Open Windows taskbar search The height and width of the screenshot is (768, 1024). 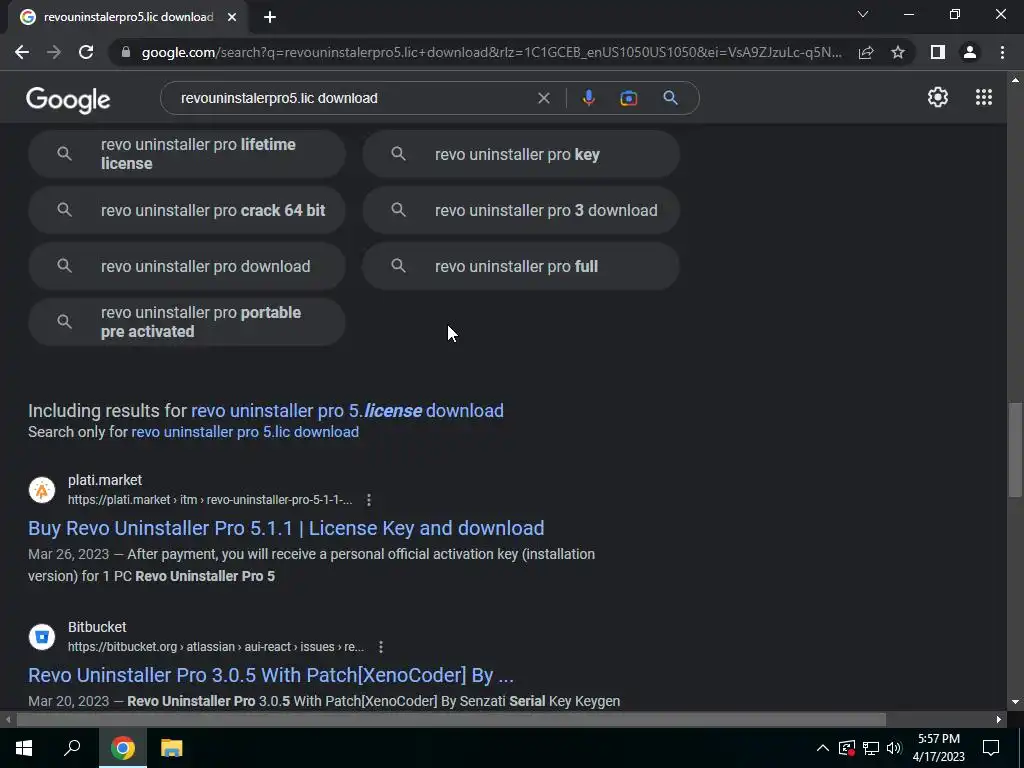72,748
